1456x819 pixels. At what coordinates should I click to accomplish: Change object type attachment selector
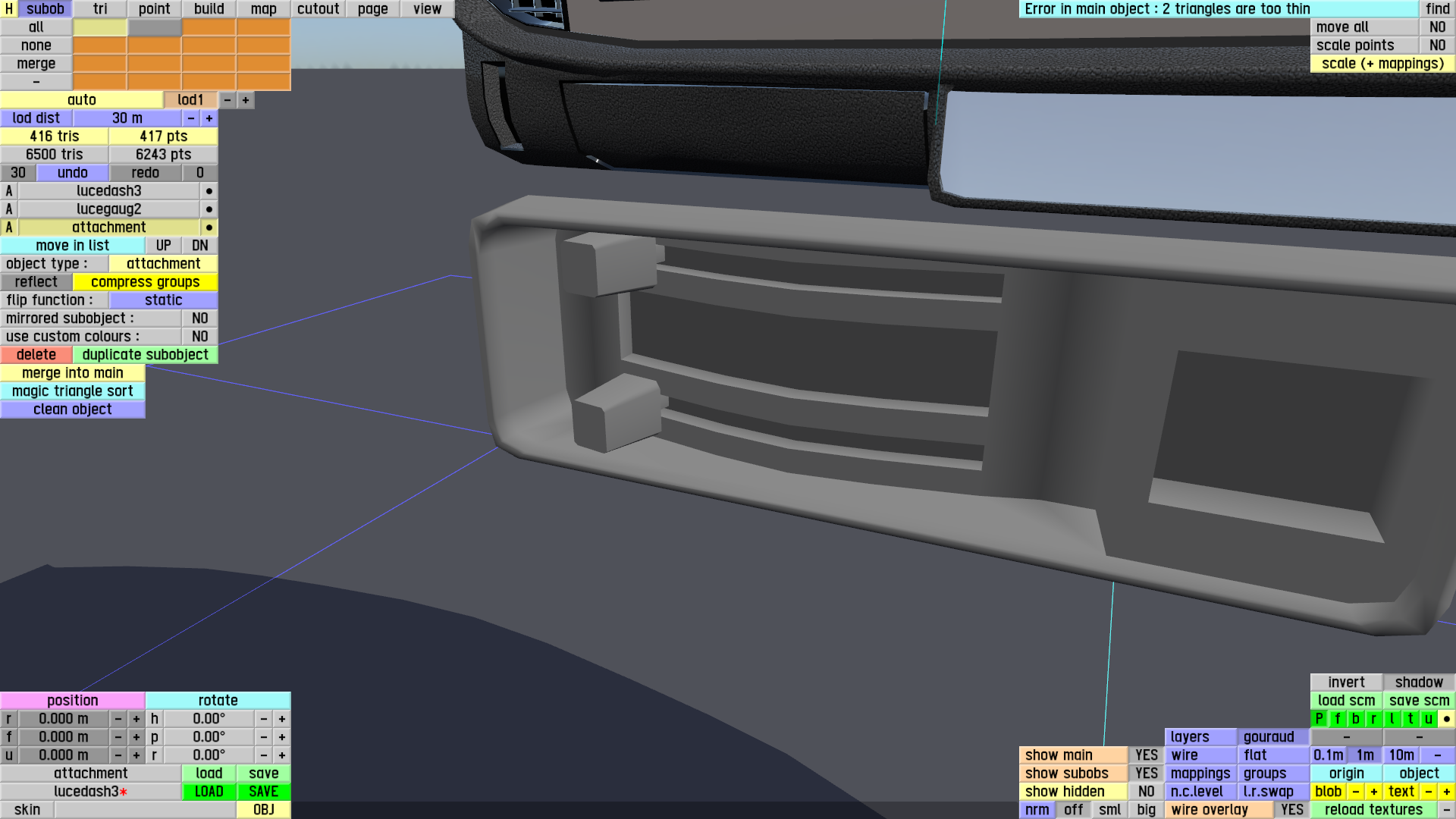[x=163, y=264]
